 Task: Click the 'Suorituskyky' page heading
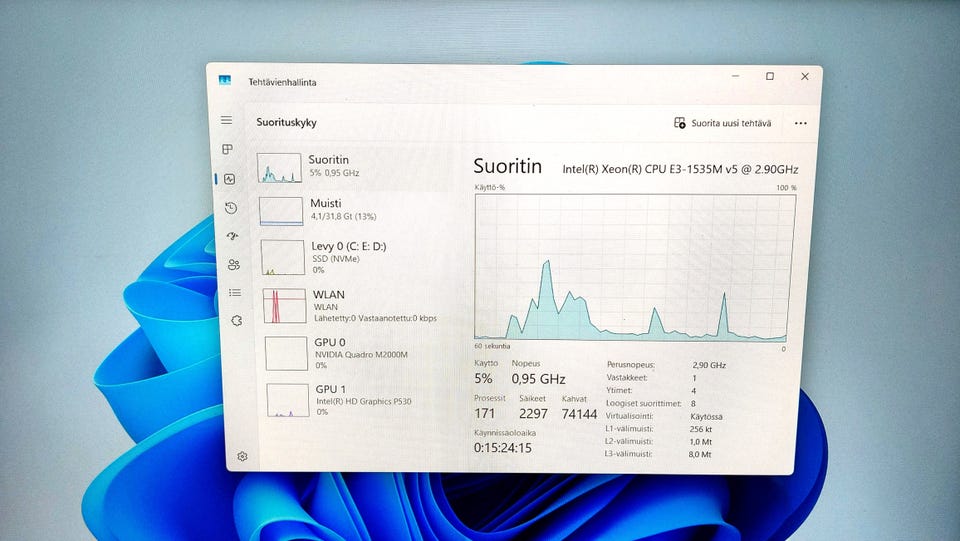pyautogui.click(x=287, y=122)
